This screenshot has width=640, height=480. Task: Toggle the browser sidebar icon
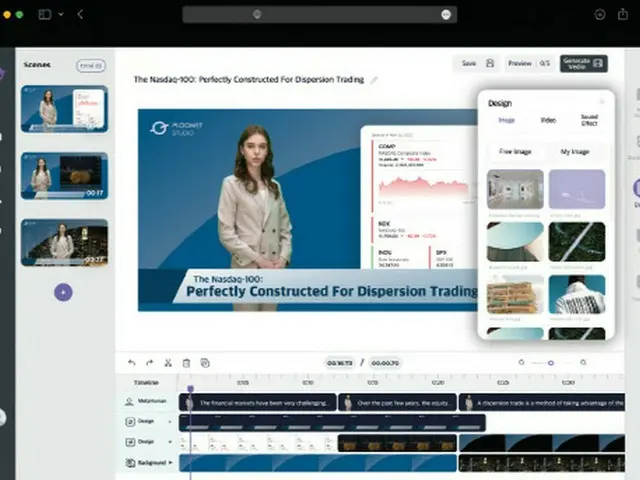coord(44,14)
